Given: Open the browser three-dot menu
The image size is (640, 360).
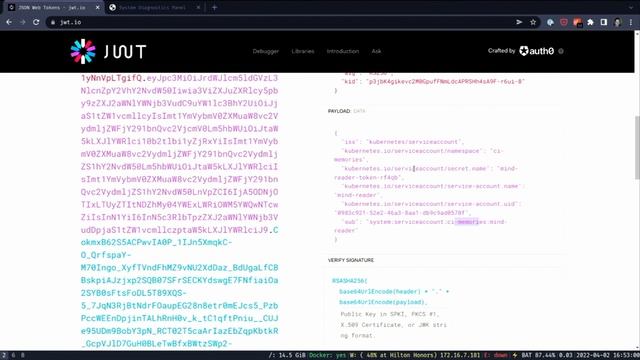Looking at the screenshot, I should pyautogui.click(x=631, y=22).
